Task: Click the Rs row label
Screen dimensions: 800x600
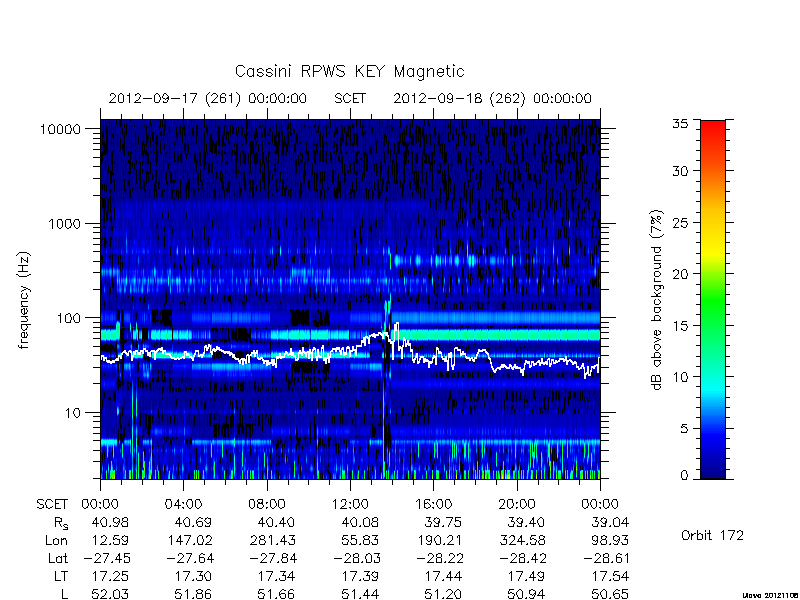Action: click(61, 523)
